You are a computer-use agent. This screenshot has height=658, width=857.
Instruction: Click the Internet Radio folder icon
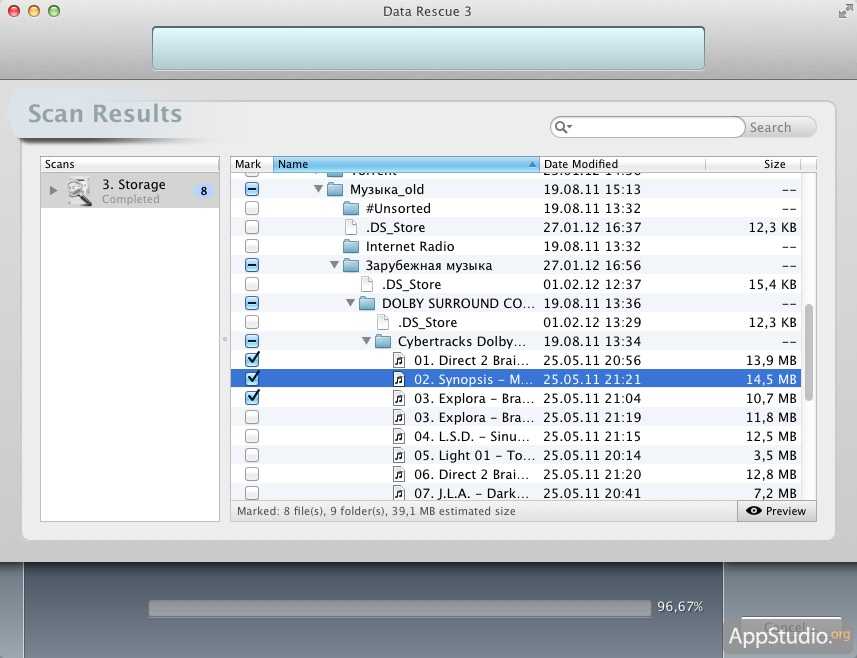[351, 247]
